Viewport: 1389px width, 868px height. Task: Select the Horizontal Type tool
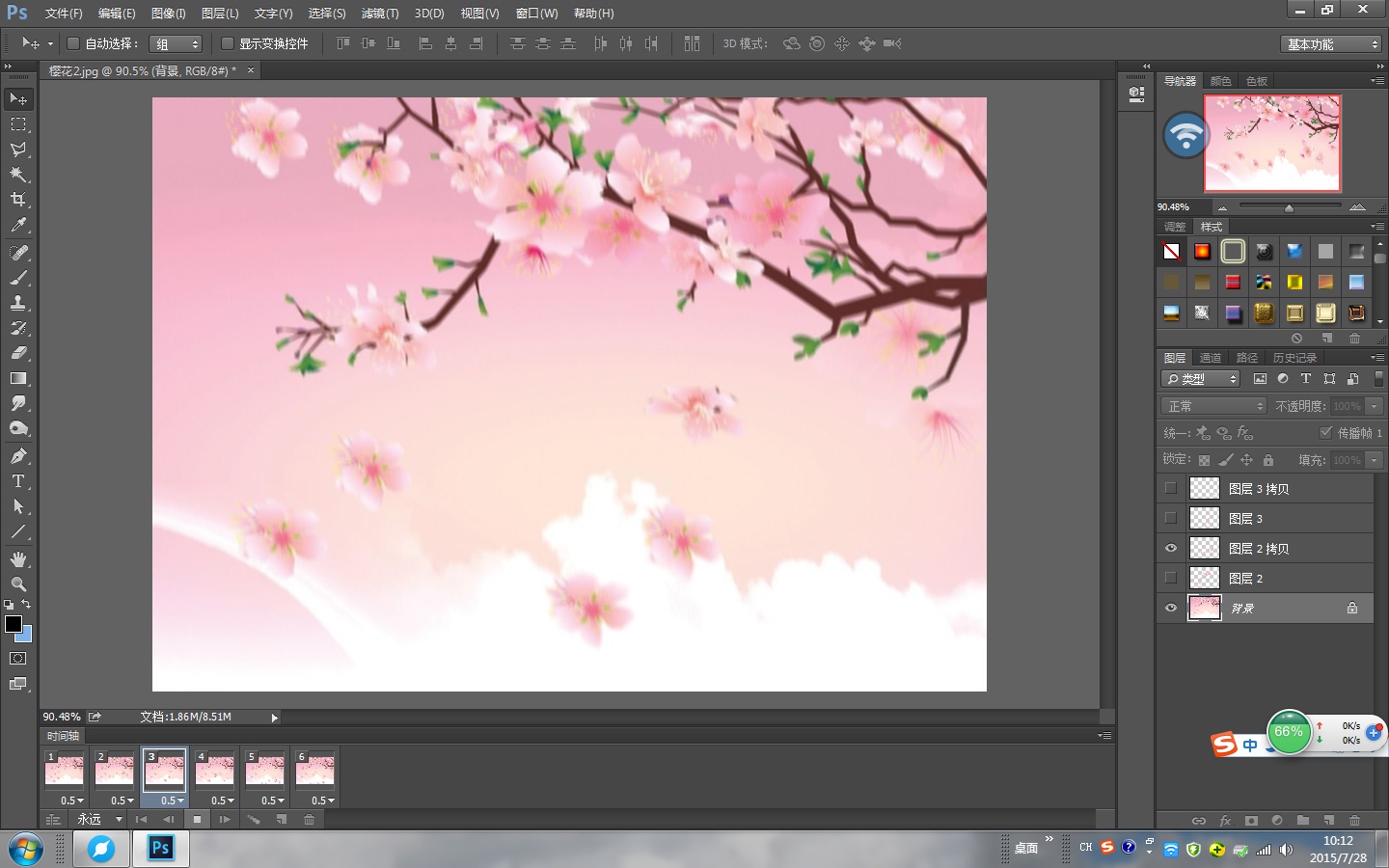pyautogui.click(x=18, y=481)
